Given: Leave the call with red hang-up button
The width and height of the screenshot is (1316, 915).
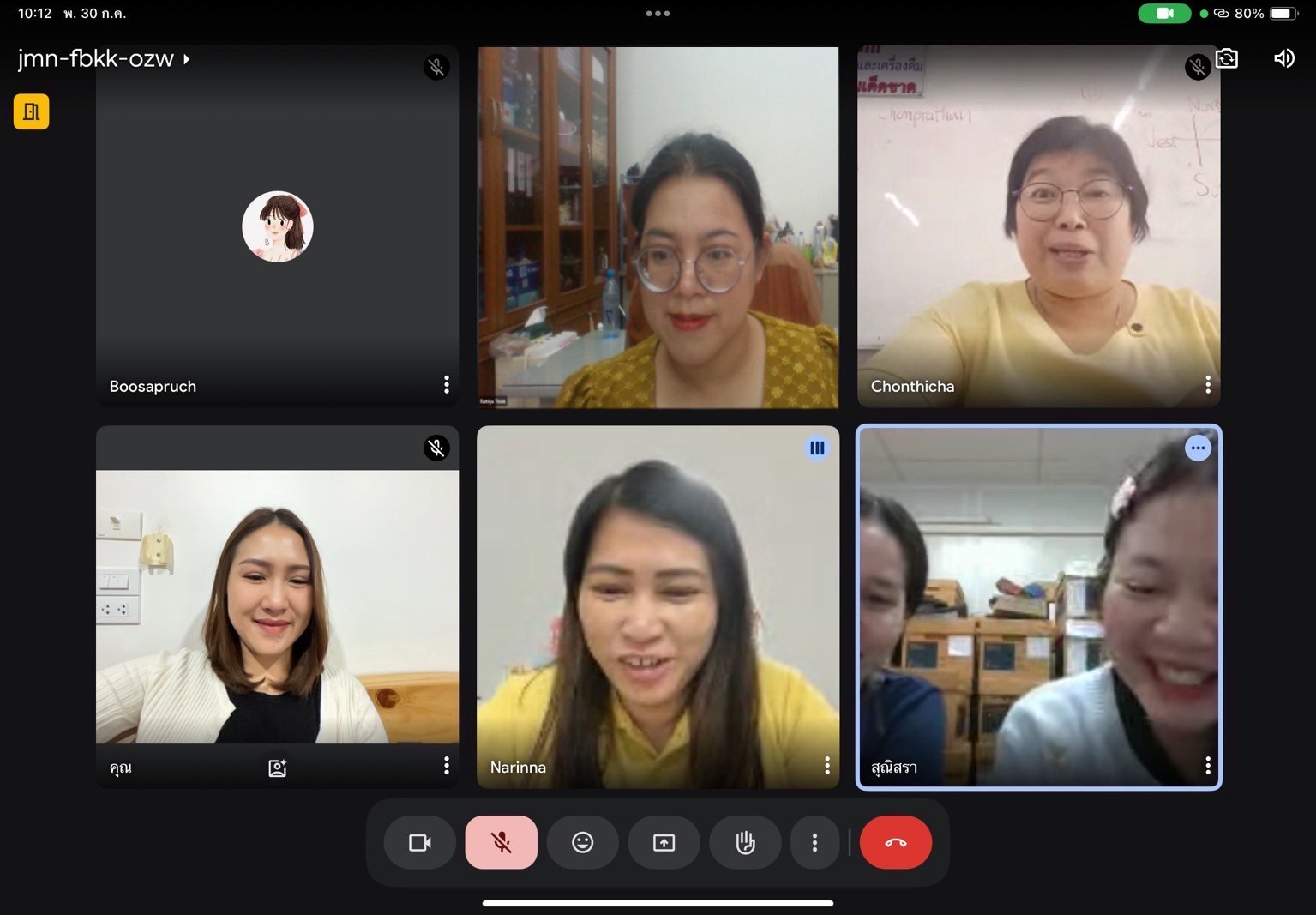Looking at the screenshot, I should (x=896, y=842).
